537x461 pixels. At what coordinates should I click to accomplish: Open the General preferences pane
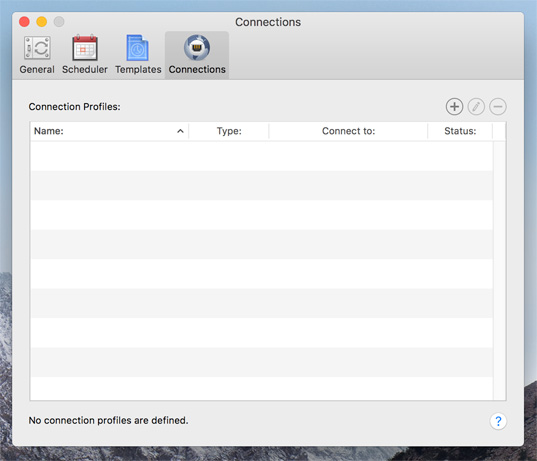click(37, 55)
